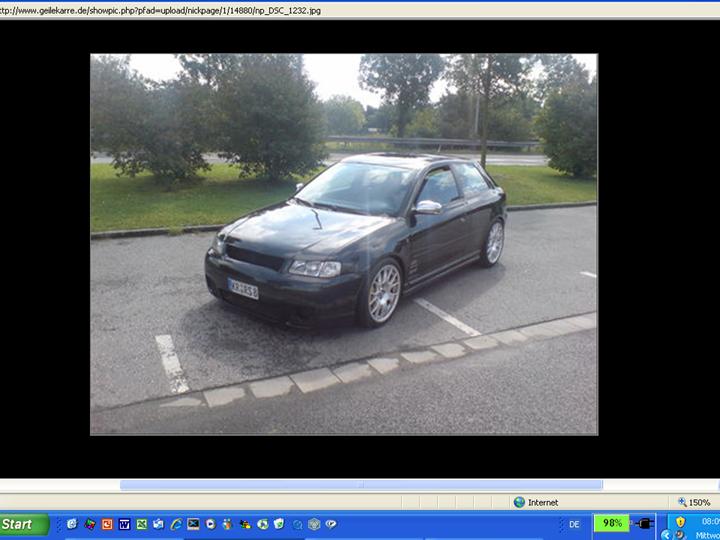Screen dimensions: 720x540
Task: Open the Windows Start menu
Action: [x=23, y=524]
